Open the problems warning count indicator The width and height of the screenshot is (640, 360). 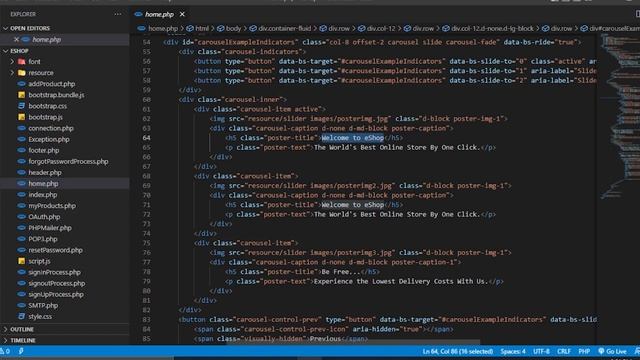5,351
